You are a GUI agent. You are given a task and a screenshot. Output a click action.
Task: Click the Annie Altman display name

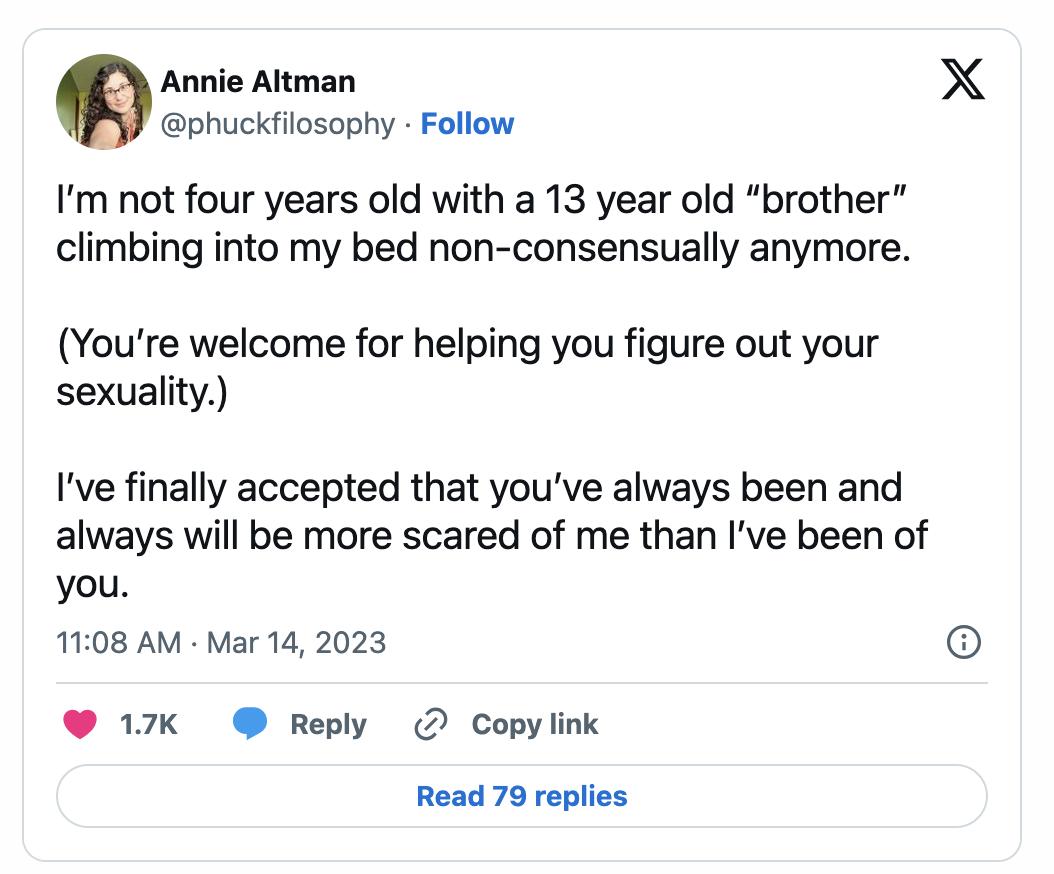point(258,81)
